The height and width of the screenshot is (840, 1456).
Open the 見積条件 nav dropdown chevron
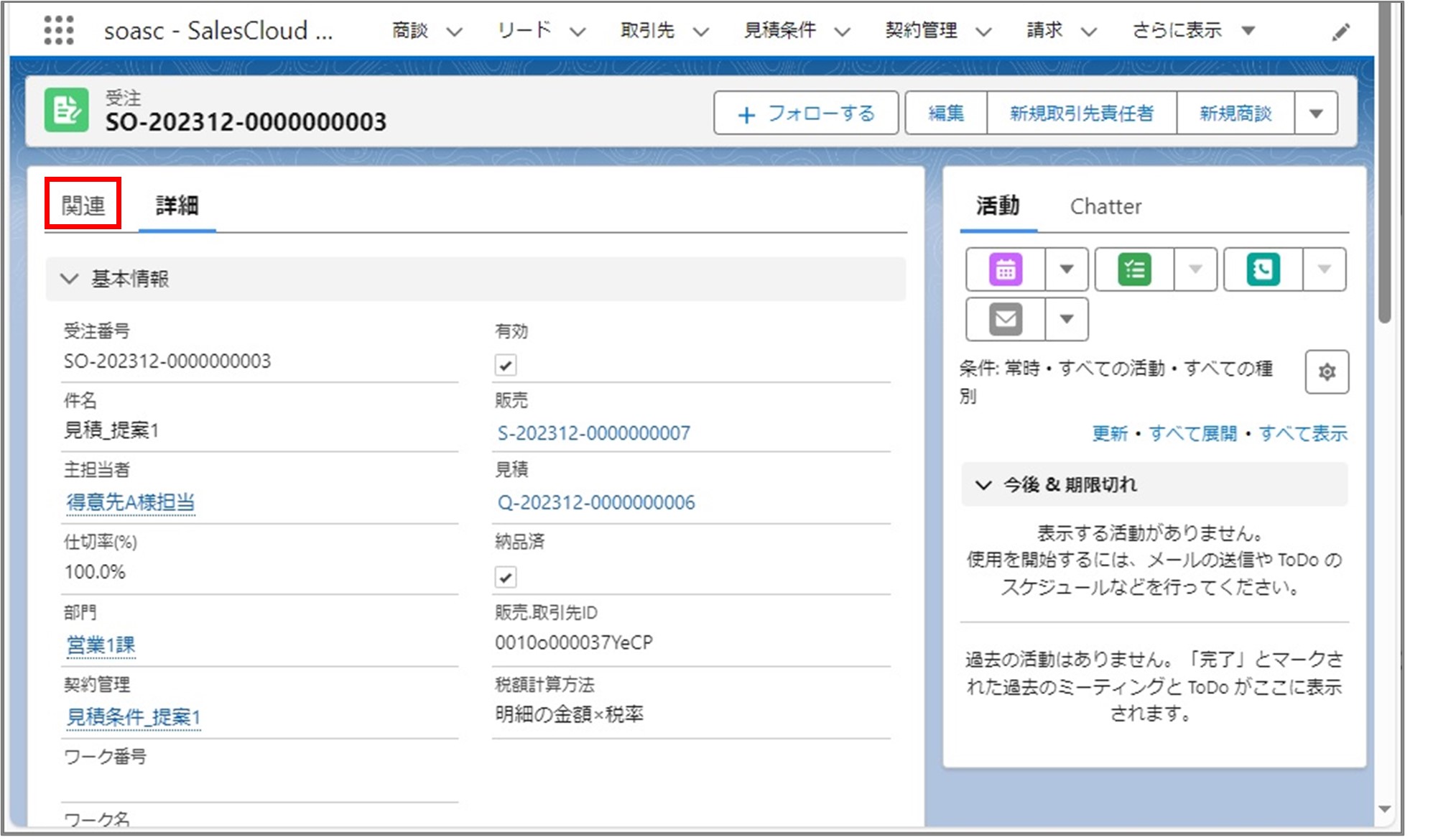[843, 32]
